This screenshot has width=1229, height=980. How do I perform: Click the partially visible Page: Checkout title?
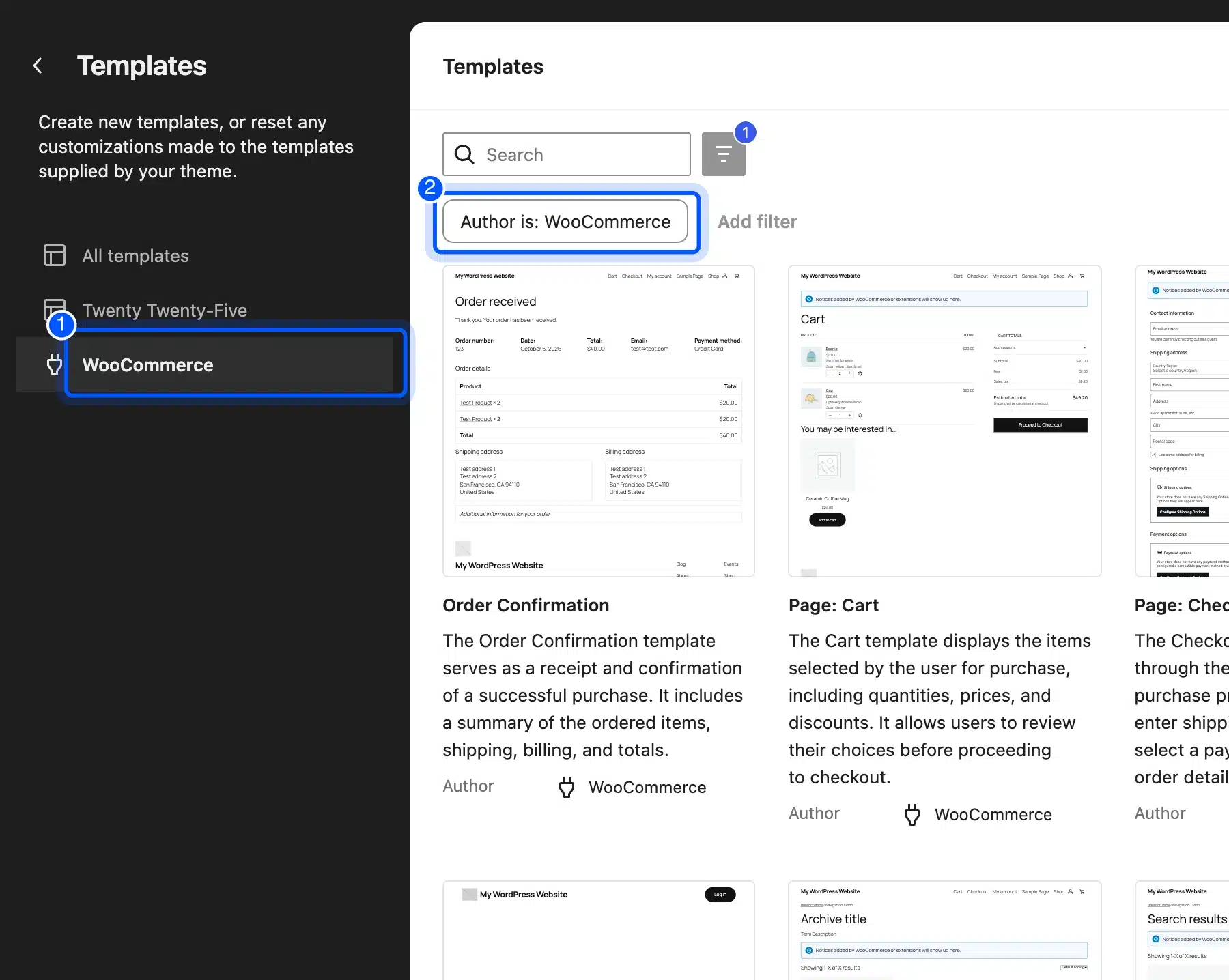tap(1181, 605)
